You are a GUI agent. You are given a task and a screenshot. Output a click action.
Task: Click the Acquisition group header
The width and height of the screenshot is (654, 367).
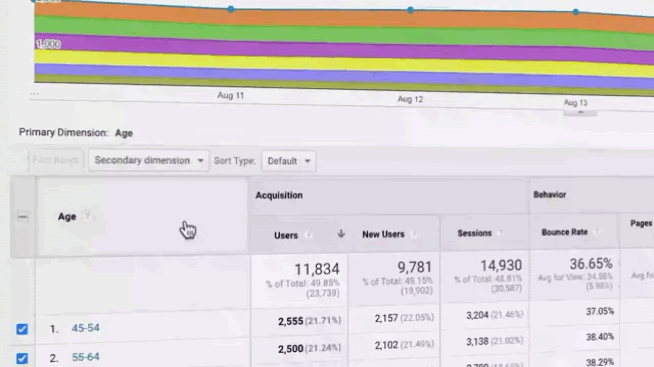coord(279,195)
